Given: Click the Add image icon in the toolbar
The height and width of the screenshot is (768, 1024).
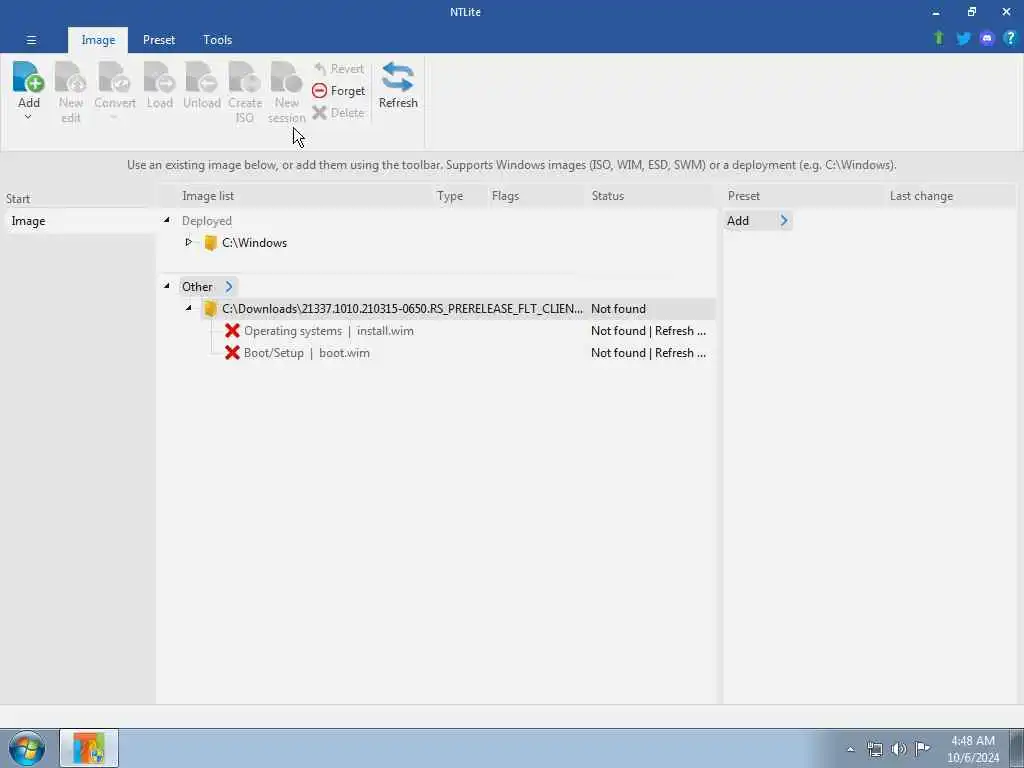Looking at the screenshot, I should pyautogui.click(x=29, y=77).
